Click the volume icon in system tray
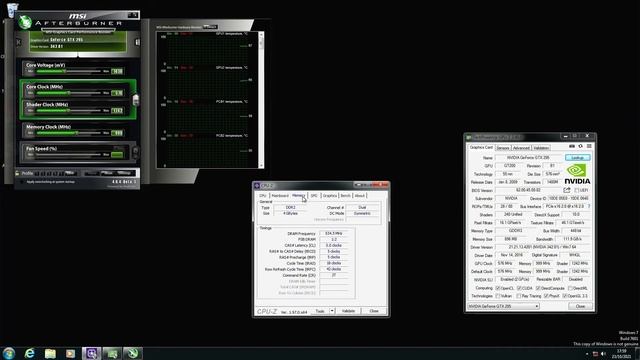This screenshot has height=360, width=640. point(603,354)
